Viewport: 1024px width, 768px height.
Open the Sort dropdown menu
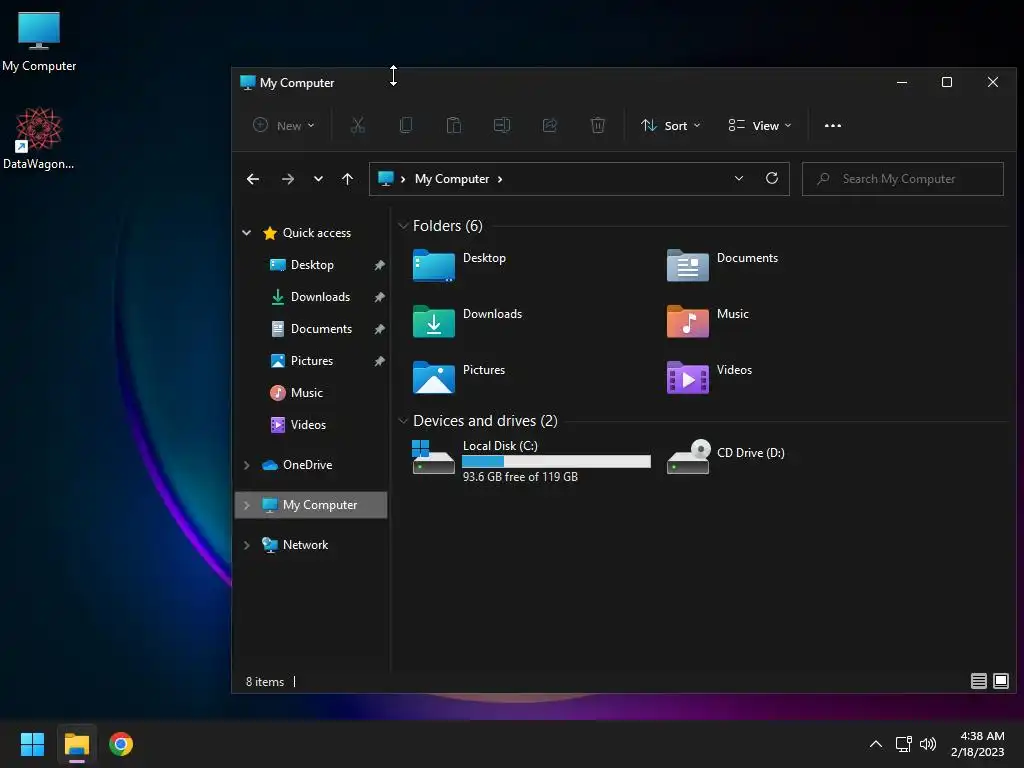tap(671, 125)
